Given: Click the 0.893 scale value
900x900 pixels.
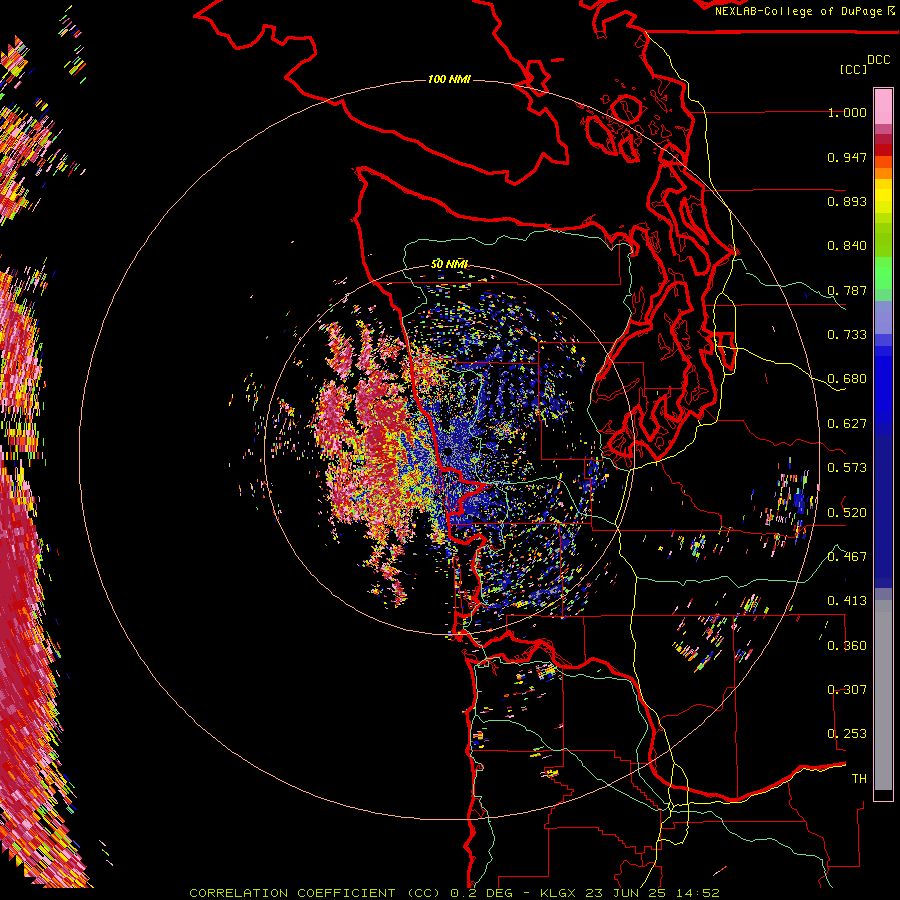Looking at the screenshot, I should point(847,201).
